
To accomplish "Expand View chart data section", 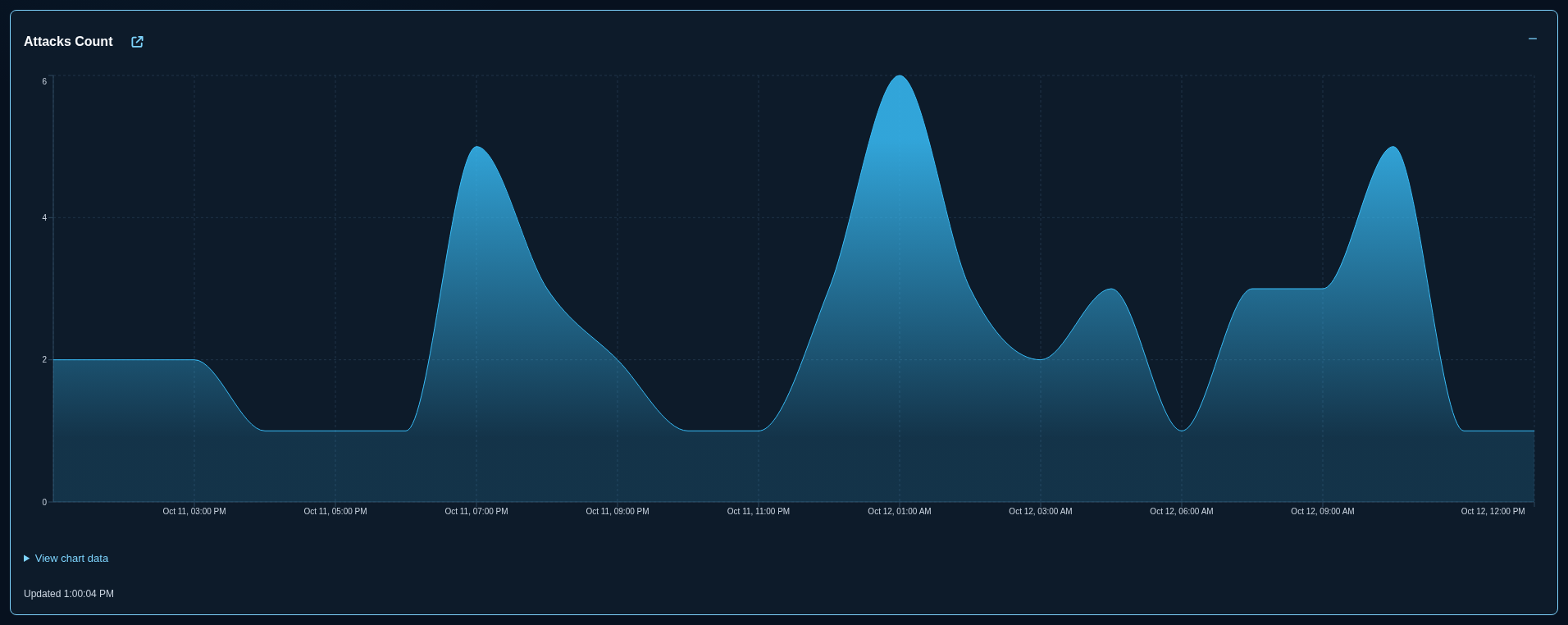I will [66, 559].
